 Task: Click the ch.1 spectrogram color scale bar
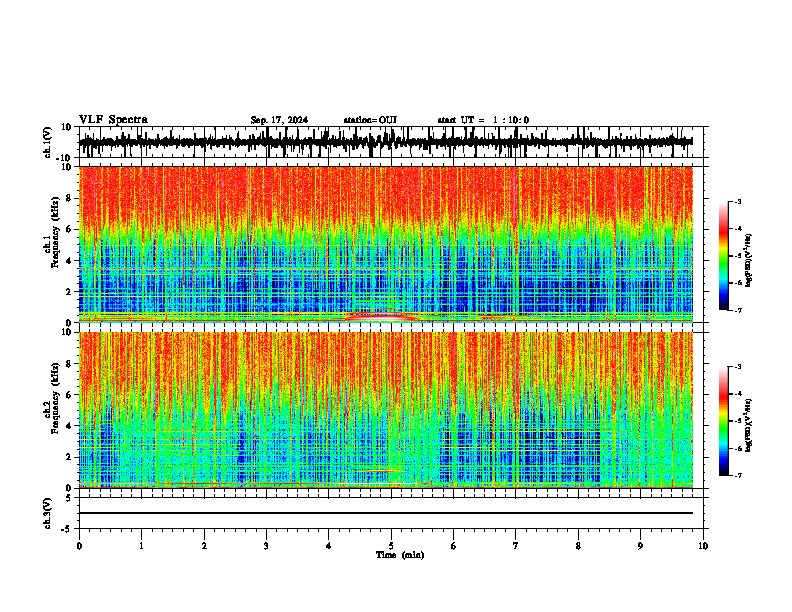pos(724,256)
